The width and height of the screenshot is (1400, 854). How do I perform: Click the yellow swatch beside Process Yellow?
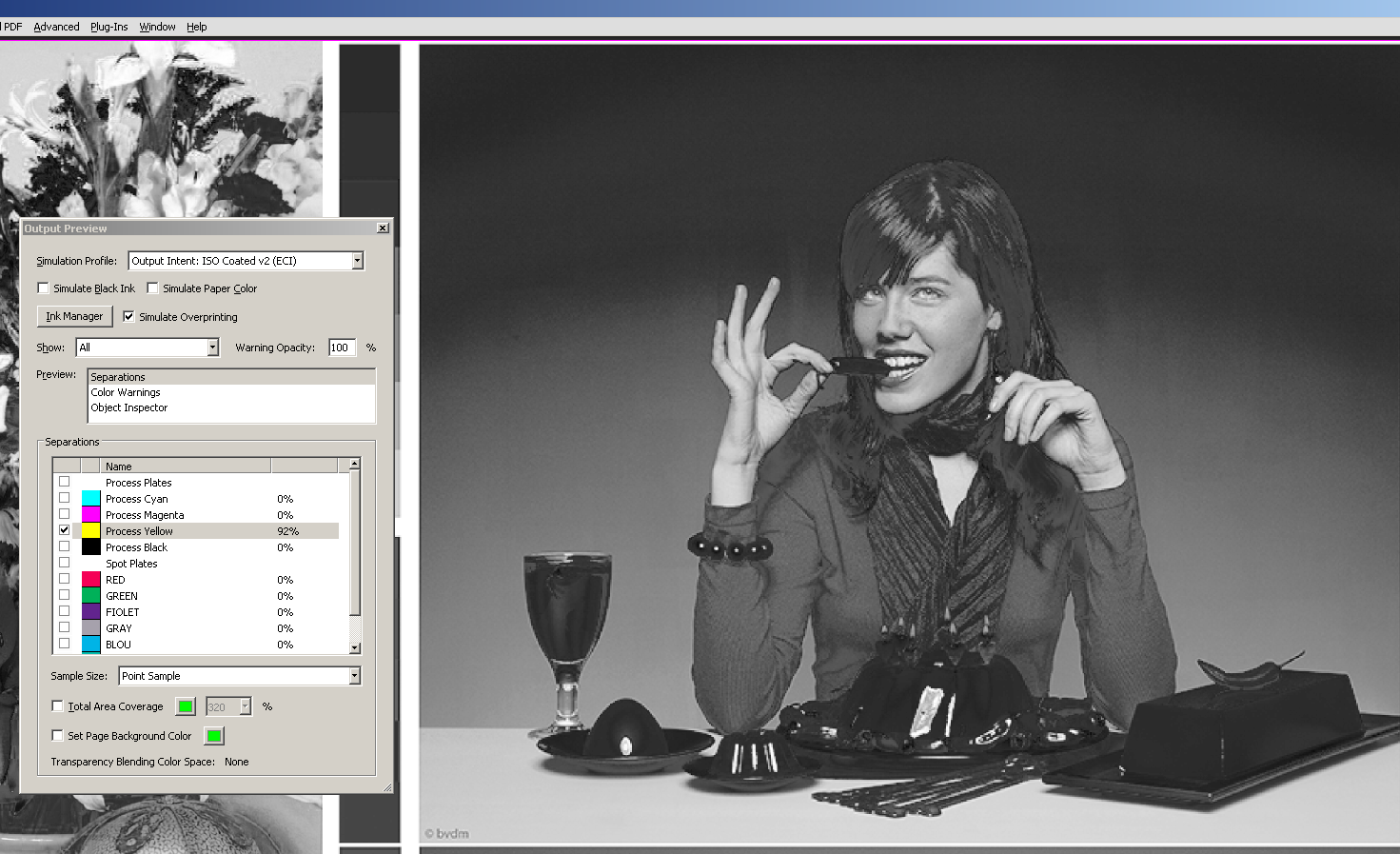tap(90, 530)
